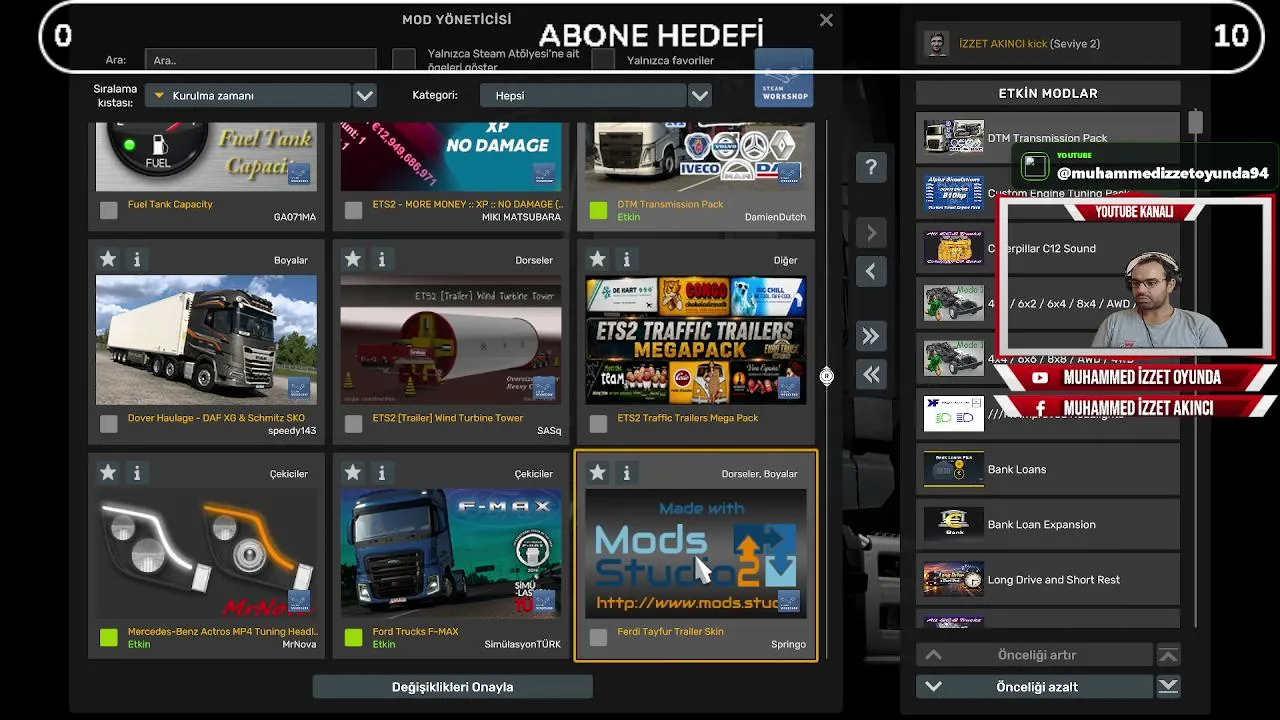The image size is (1280, 720).
Task: Disable the DTM Transmission Pack card's green checkbox
Action: click(598, 210)
